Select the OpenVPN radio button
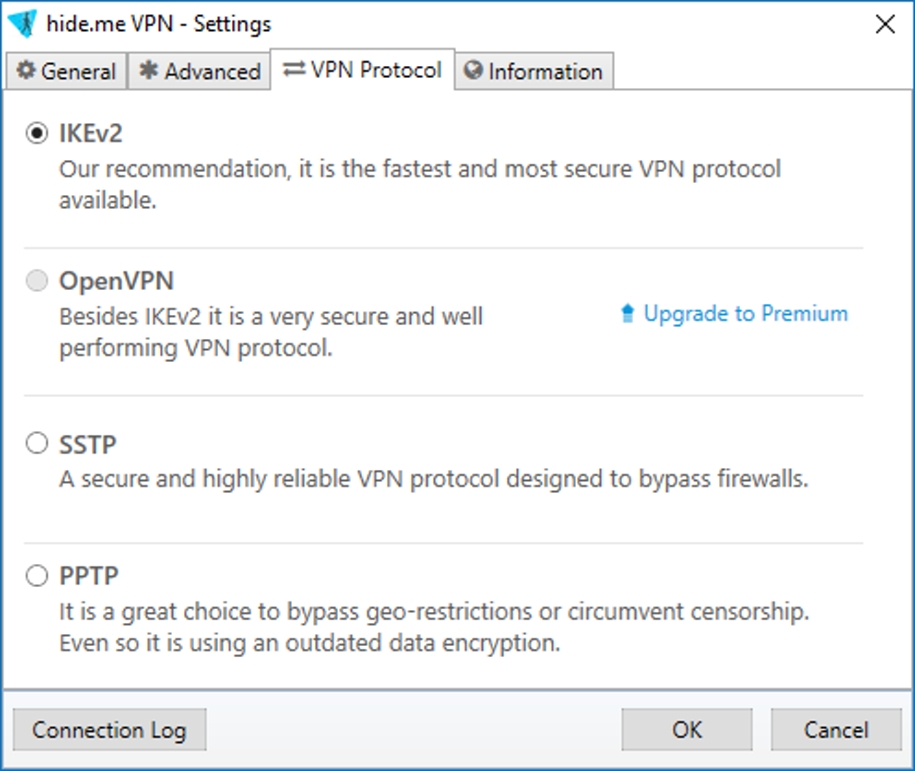The width and height of the screenshot is (915, 771). pyautogui.click(x=37, y=282)
